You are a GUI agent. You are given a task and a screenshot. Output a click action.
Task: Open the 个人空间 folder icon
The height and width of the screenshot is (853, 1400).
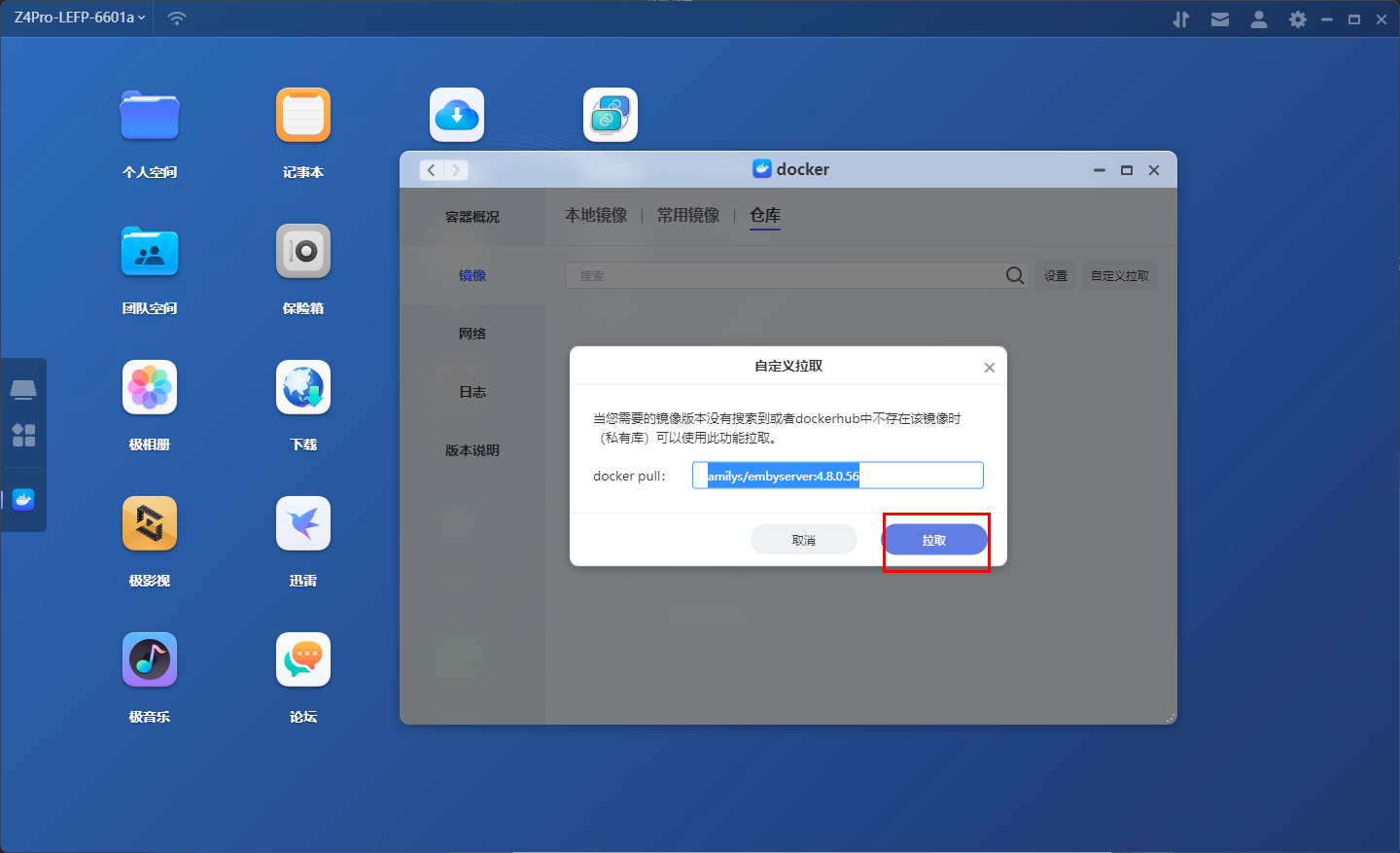point(150,116)
